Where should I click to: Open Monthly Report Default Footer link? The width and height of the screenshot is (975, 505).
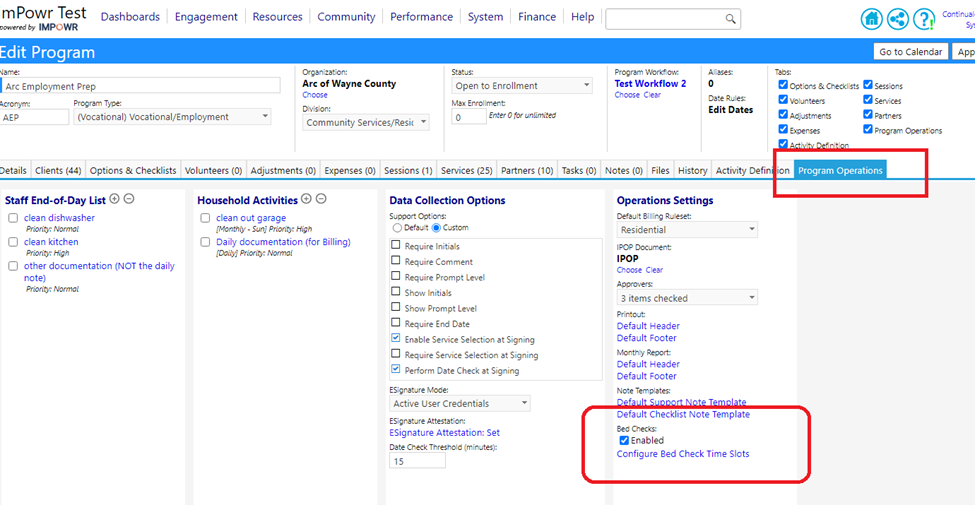point(646,376)
